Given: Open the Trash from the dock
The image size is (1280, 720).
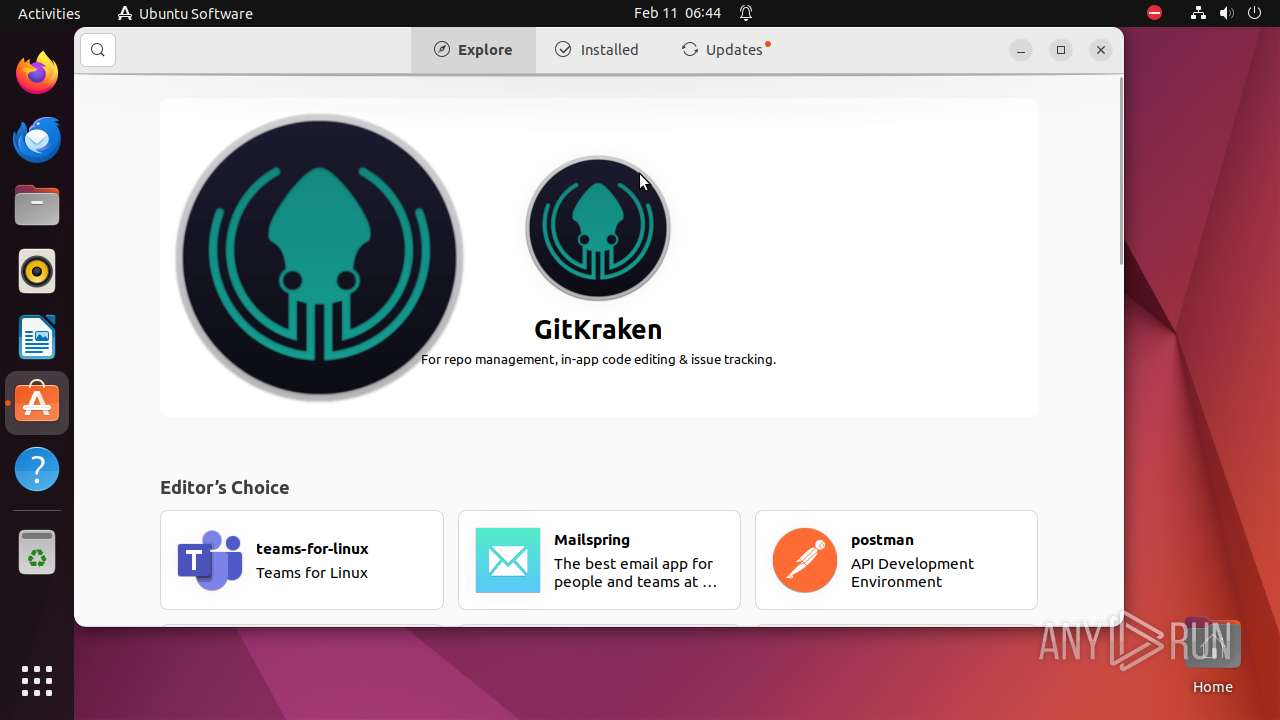Looking at the screenshot, I should point(37,552).
